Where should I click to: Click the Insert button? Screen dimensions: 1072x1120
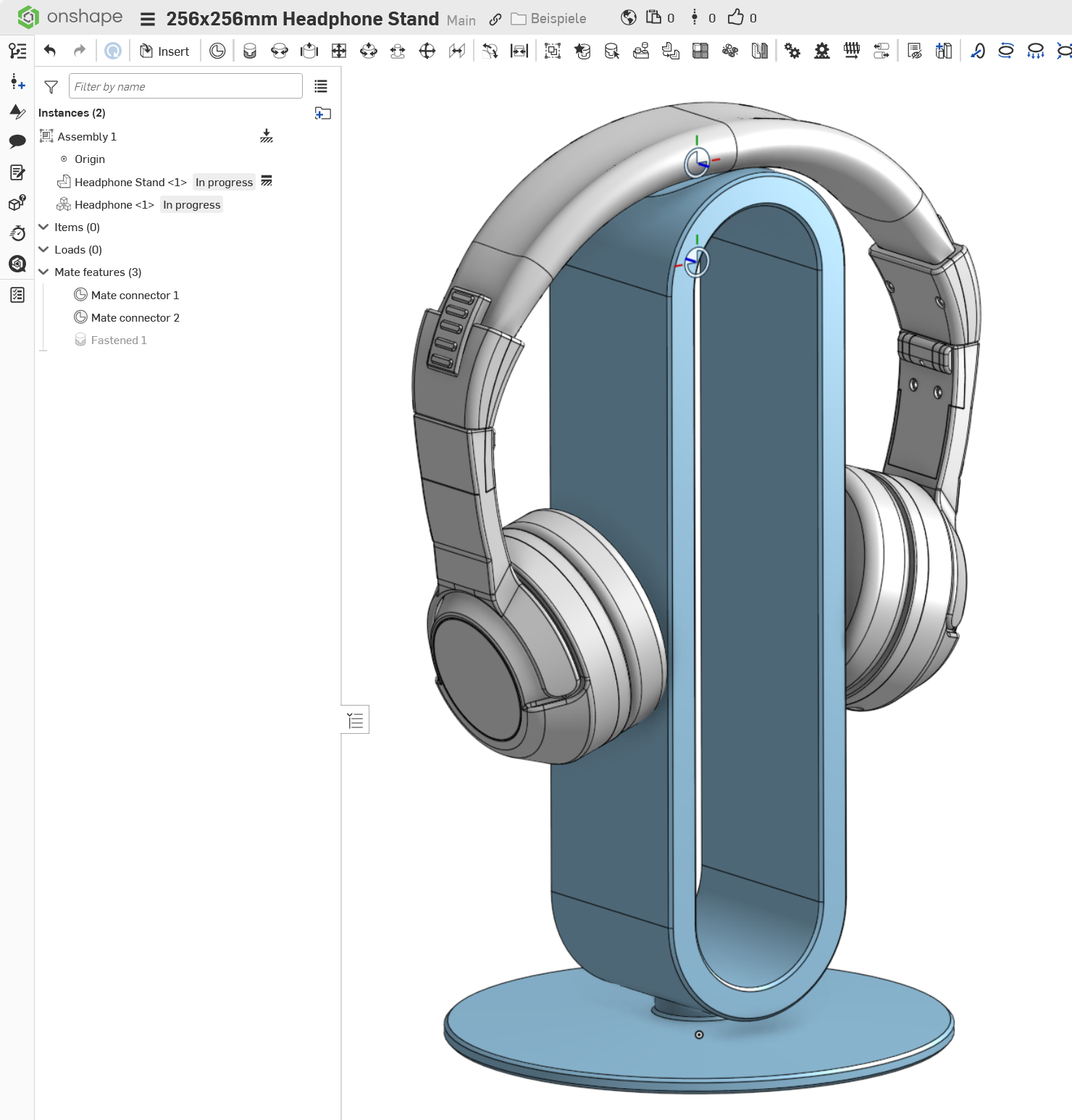(x=164, y=51)
